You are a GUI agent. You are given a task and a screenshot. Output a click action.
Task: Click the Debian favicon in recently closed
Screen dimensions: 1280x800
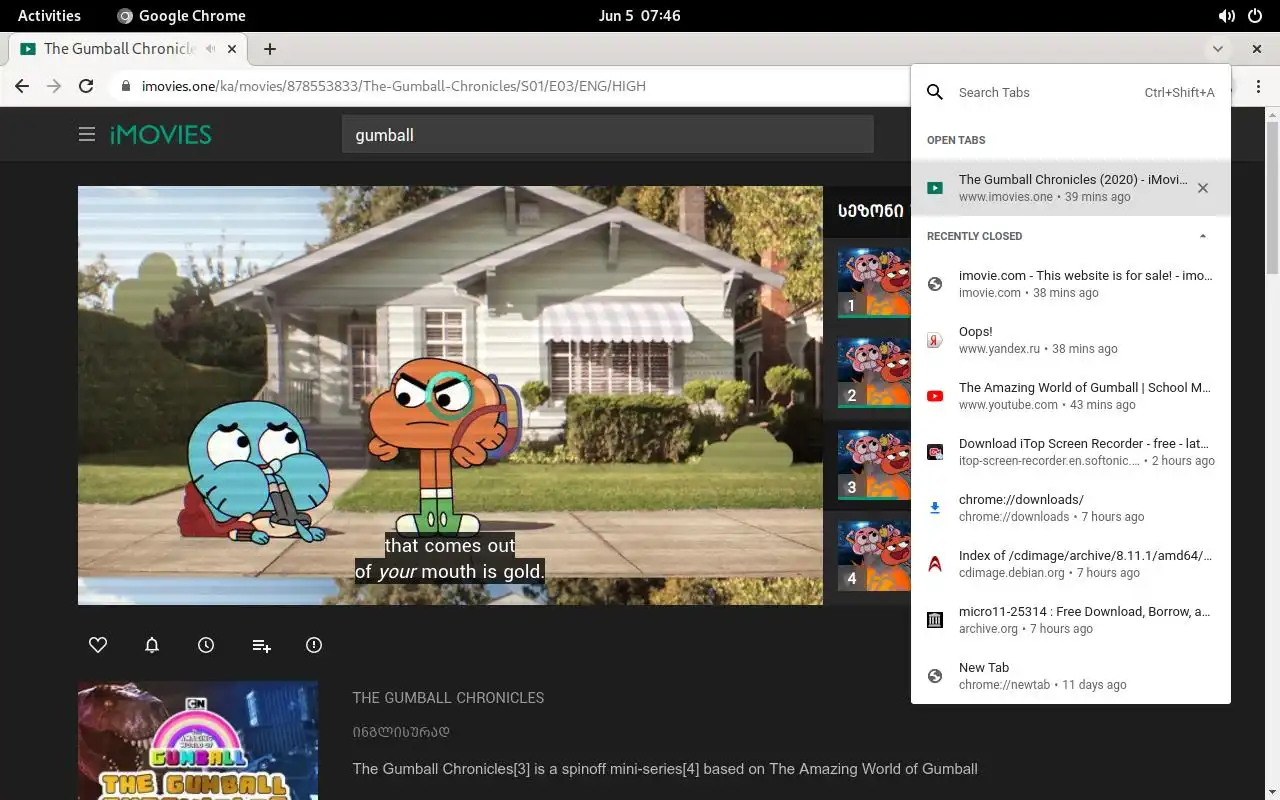935,564
